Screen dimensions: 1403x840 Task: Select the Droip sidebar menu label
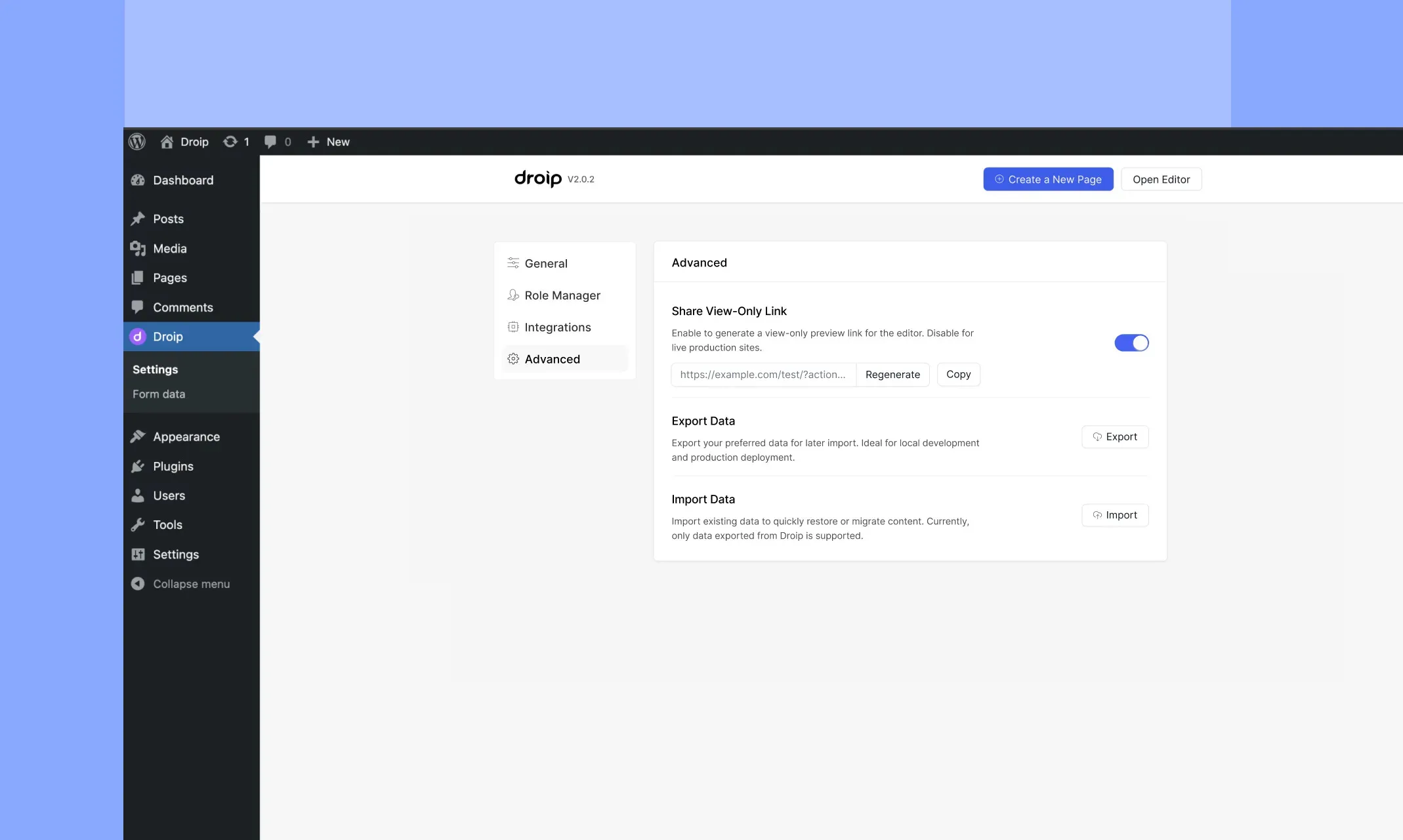coord(167,337)
